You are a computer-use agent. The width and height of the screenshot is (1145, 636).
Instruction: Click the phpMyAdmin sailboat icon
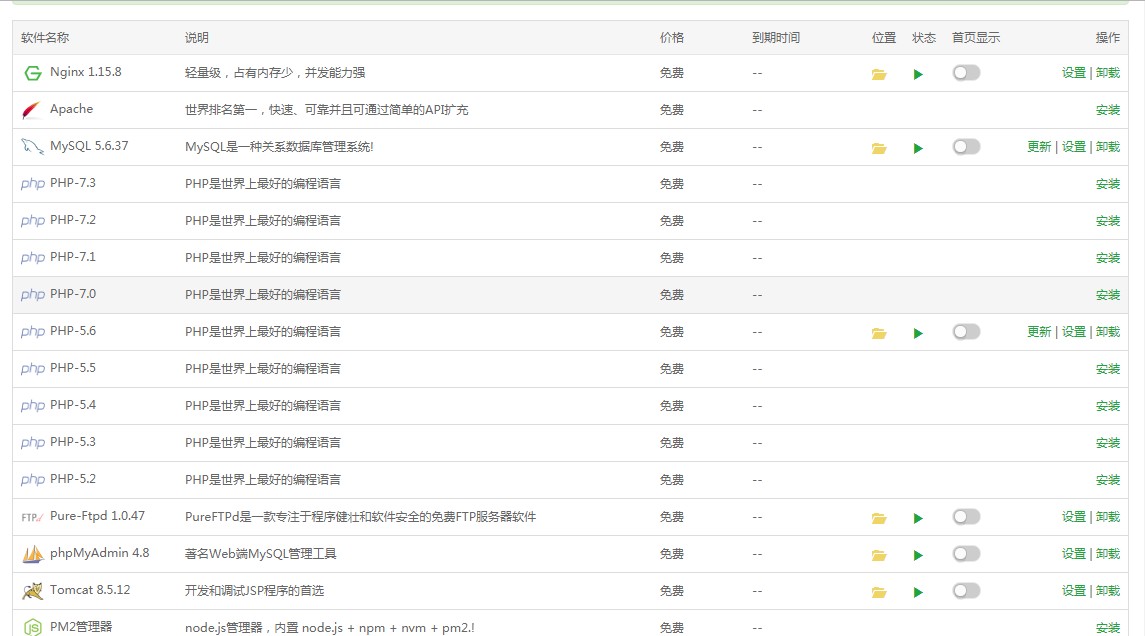(33, 554)
